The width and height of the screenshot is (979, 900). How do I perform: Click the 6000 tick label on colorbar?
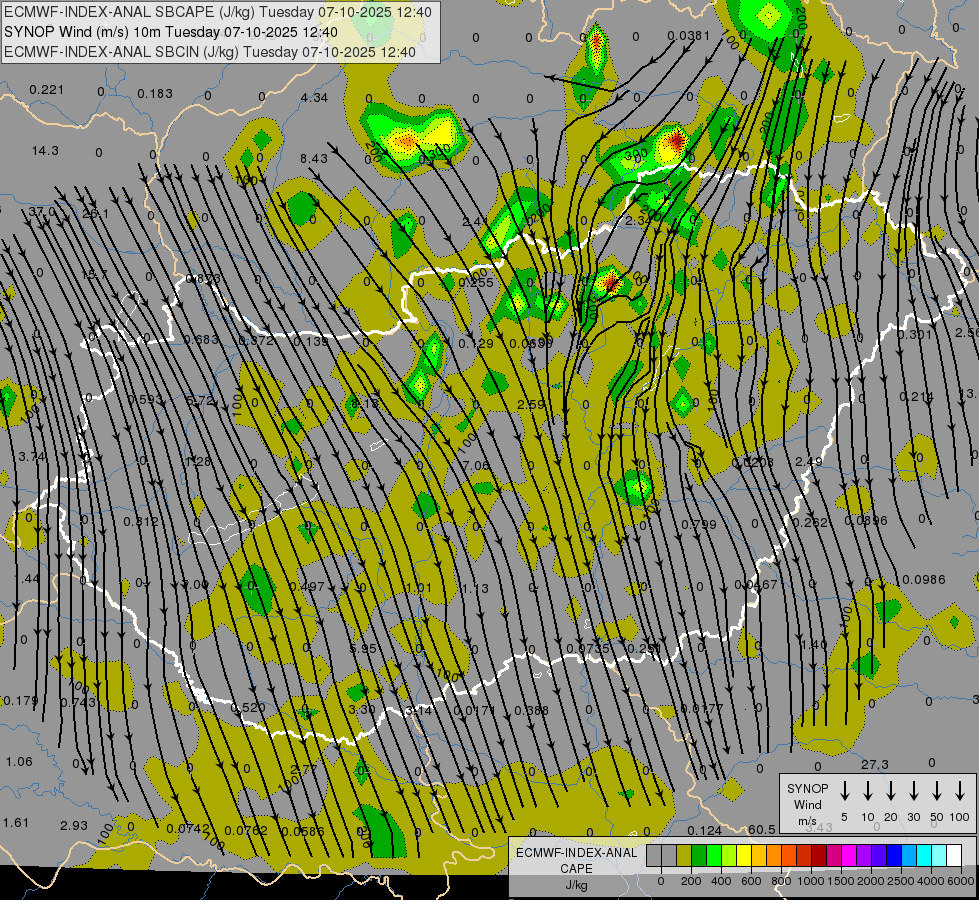point(961,881)
